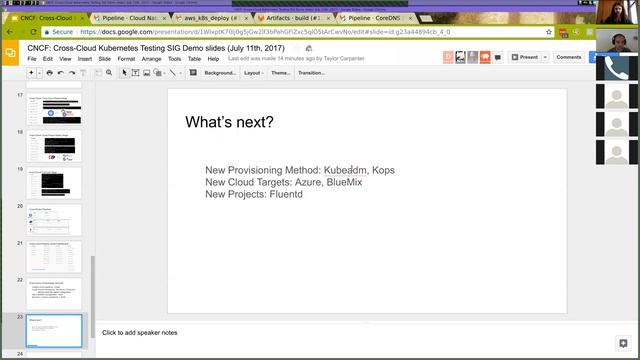
Task: Open the Layout dropdown
Action: tap(253, 73)
